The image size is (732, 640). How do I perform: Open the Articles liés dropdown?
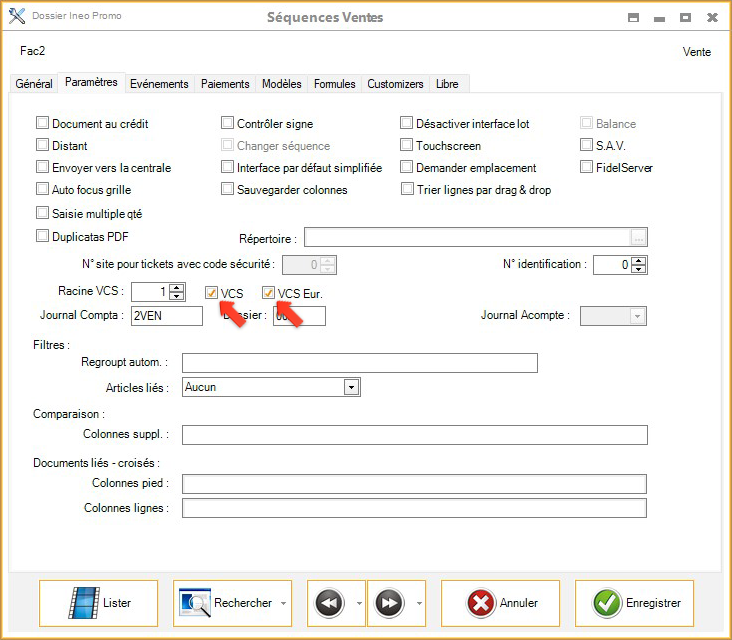(351, 387)
